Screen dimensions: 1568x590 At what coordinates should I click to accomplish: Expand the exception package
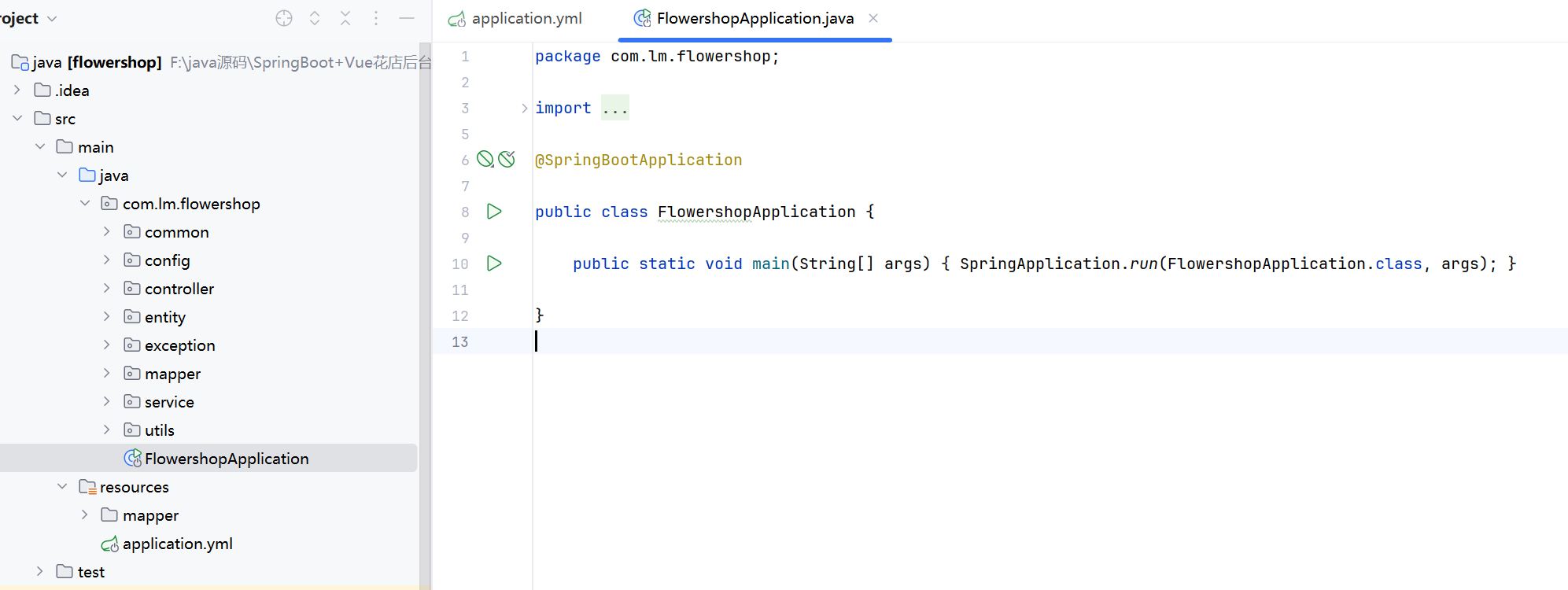107,345
